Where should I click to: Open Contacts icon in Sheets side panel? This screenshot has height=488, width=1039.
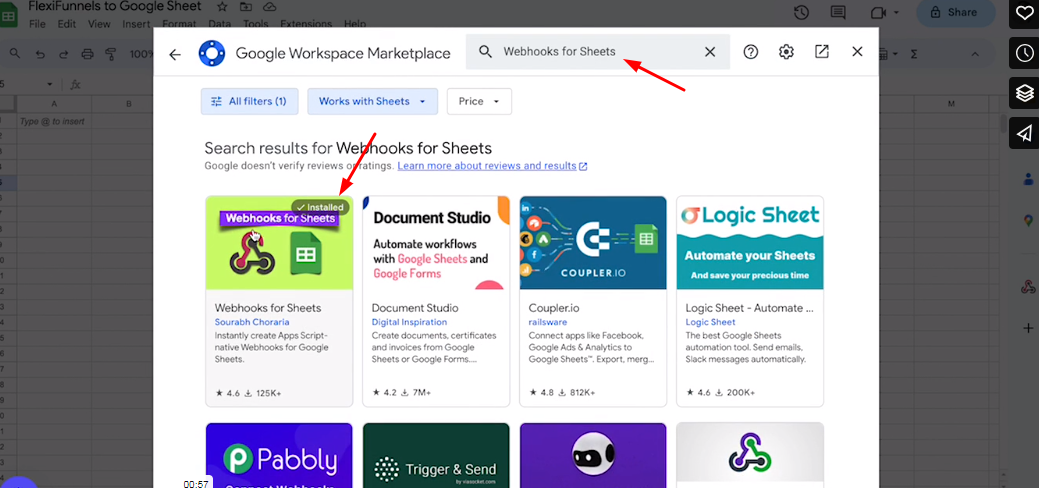[1028, 178]
